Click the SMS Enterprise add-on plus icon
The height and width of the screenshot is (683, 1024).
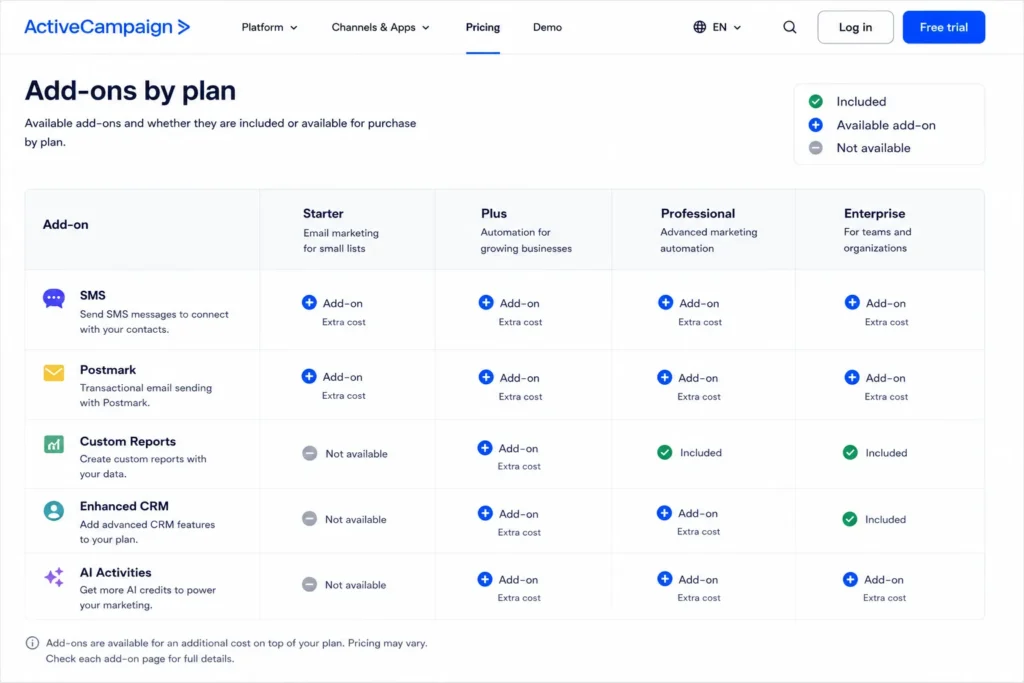(852, 302)
